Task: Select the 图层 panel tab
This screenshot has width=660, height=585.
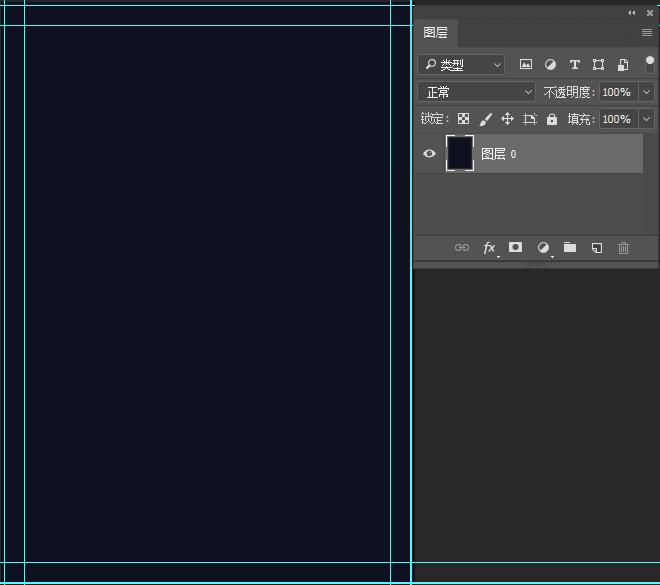Action: 435,33
